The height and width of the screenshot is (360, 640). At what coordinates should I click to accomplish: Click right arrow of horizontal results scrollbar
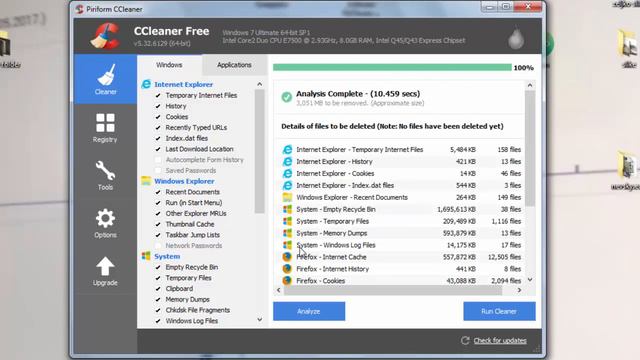pyautogui.click(x=519, y=290)
